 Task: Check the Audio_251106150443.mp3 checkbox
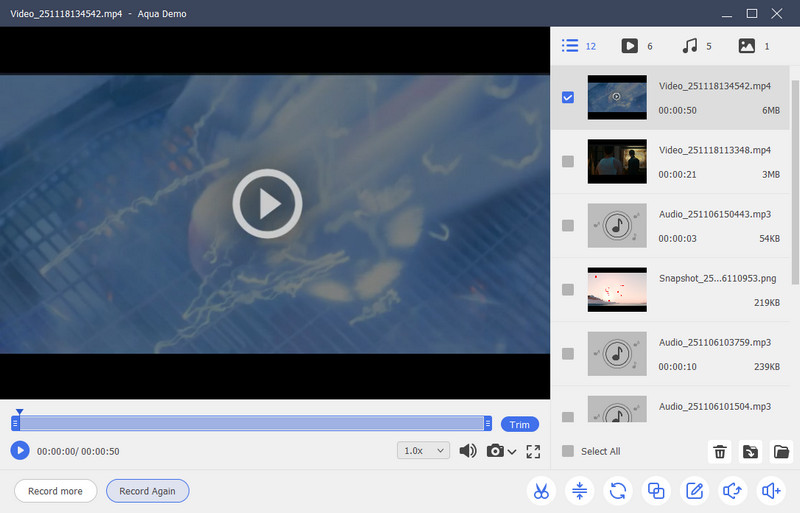(568, 226)
